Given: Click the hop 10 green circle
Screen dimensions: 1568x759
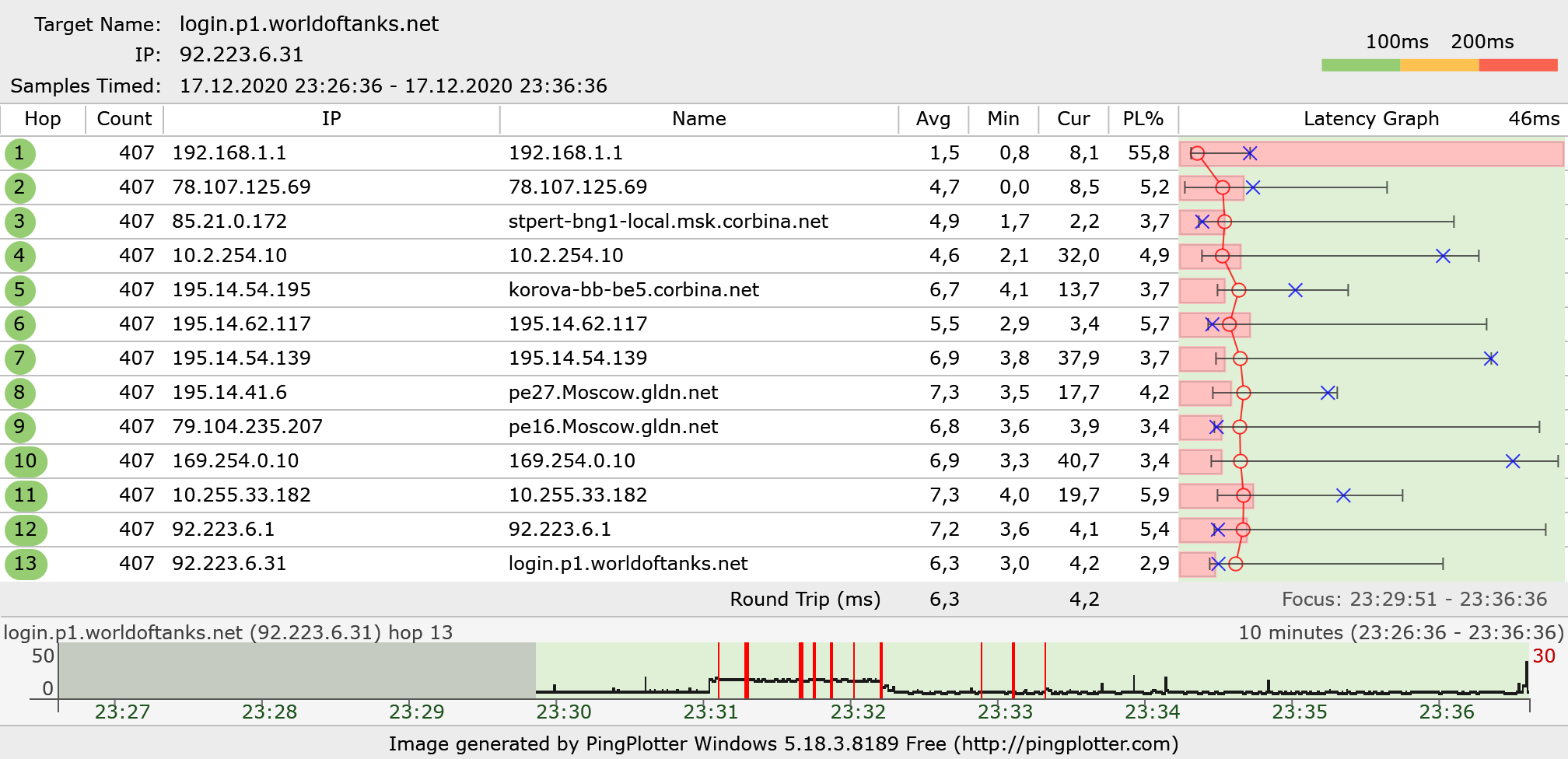Looking at the screenshot, I should [26, 461].
